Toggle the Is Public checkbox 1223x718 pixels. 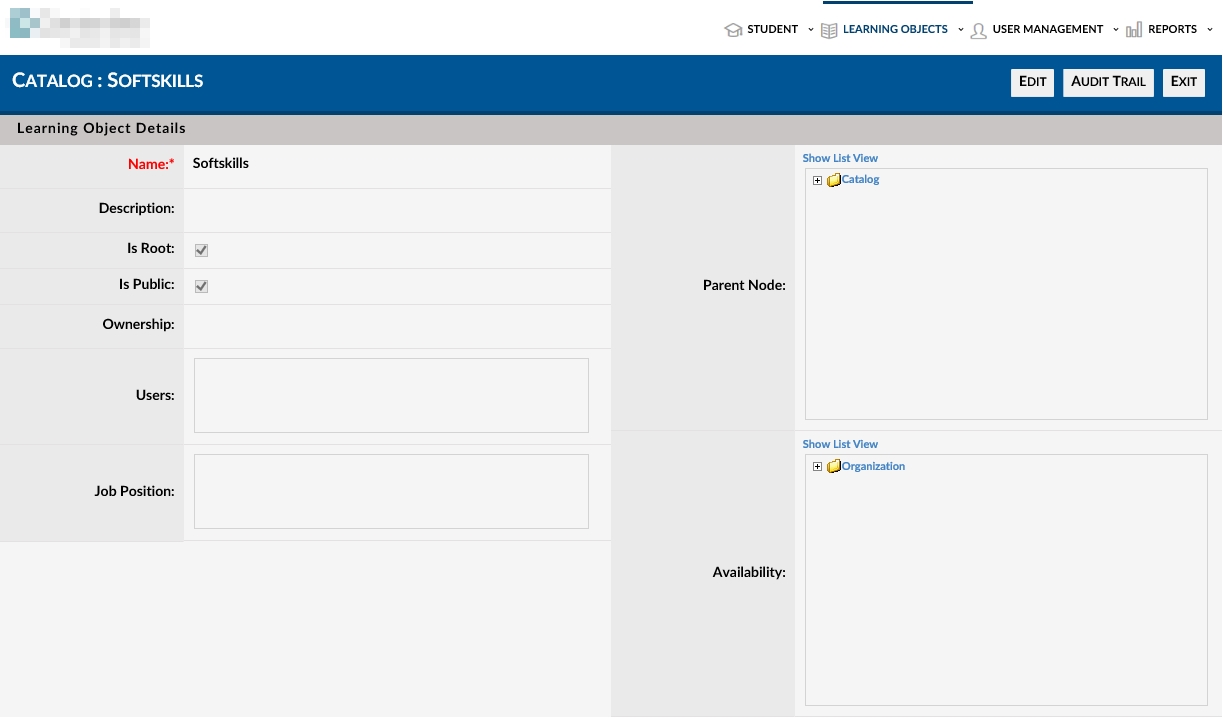click(201, 286)
